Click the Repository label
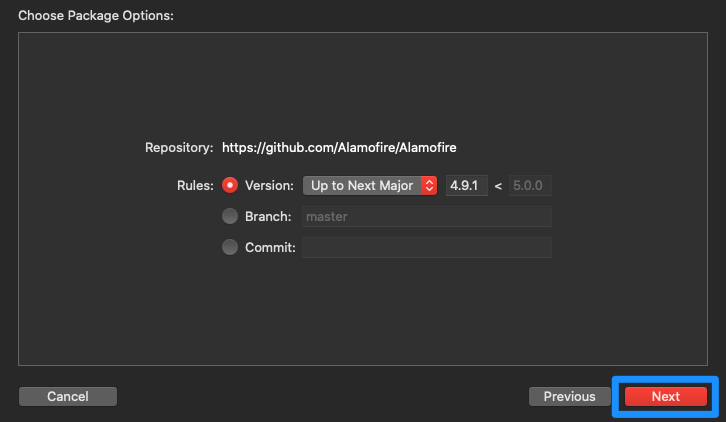The width and height of the screenshot is (726, 422). tap(179, 147)
